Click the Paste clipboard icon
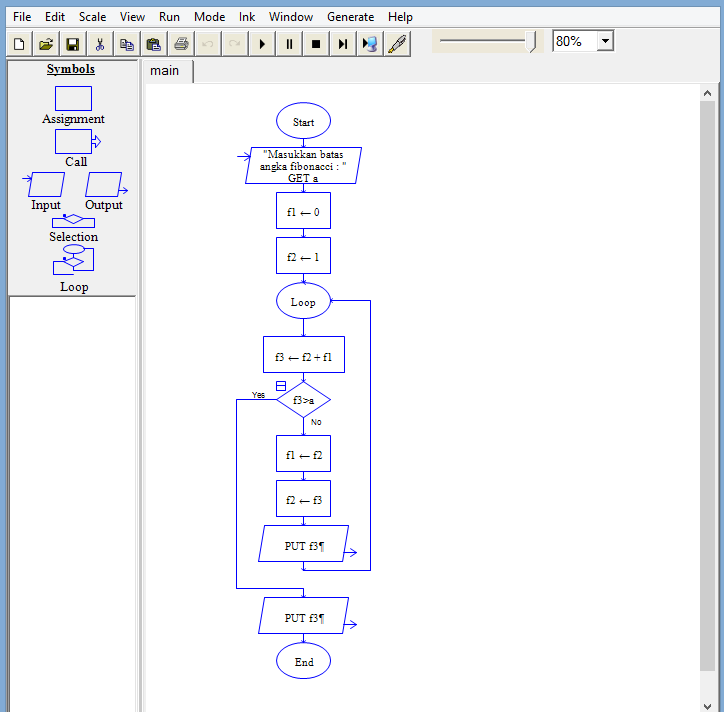Image resolution: width=724 pixels, height=712 pixels. point(153,44)
